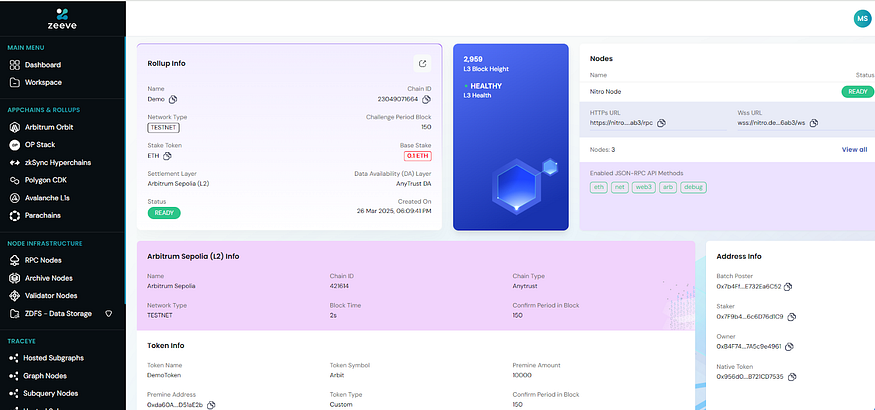Click the eth API method tag

599,187
